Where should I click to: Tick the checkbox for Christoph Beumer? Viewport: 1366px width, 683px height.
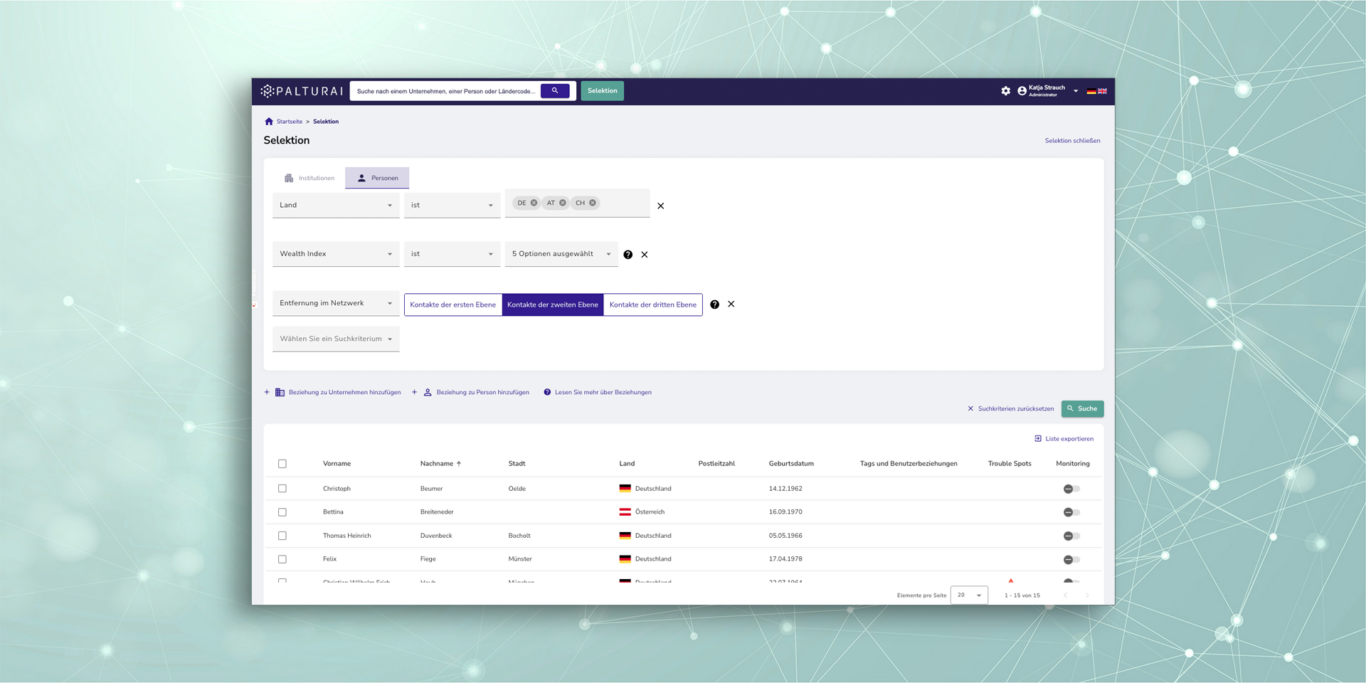coord(282,489)
